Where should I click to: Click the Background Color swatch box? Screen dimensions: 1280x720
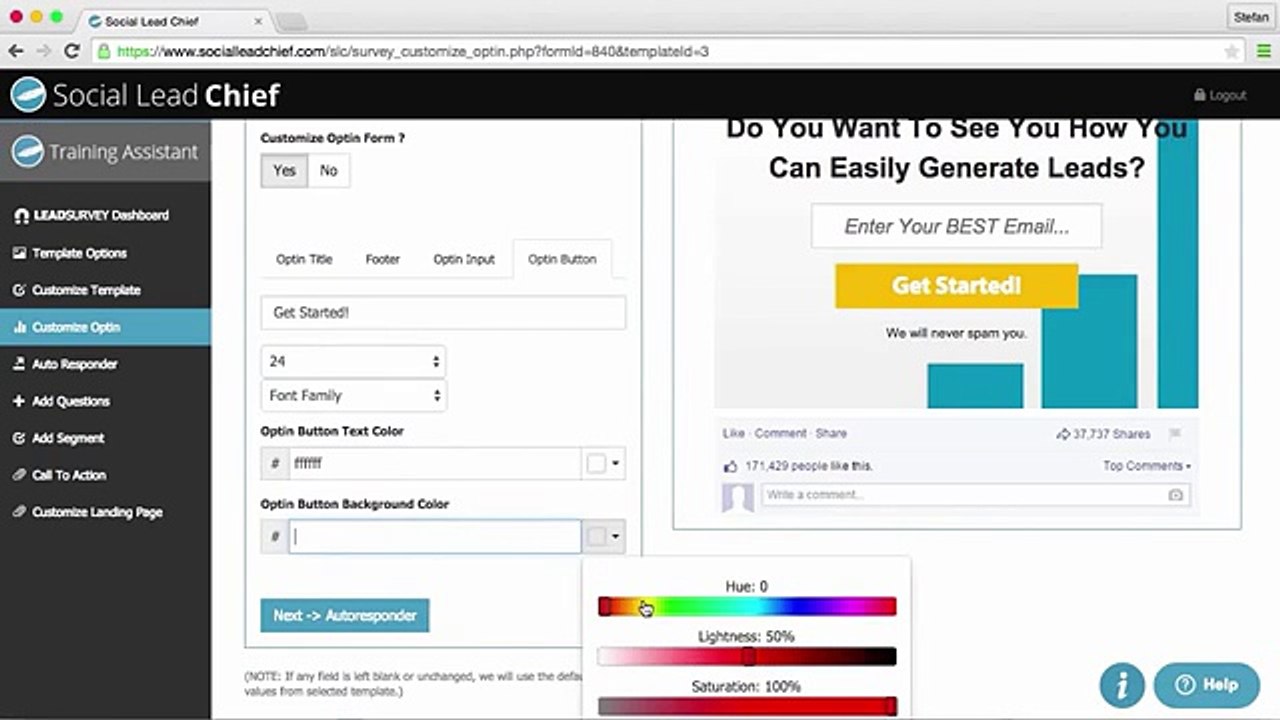coord(596,537)
